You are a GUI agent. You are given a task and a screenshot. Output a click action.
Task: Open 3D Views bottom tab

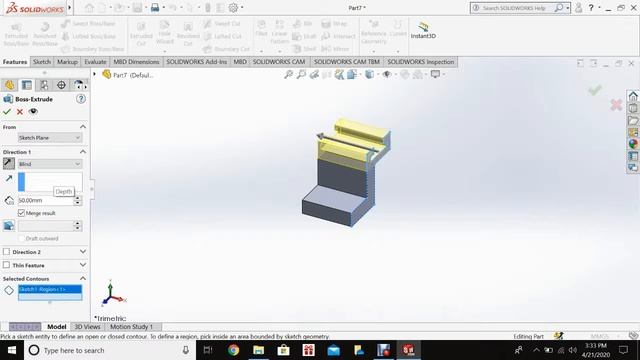click(87, 327)
